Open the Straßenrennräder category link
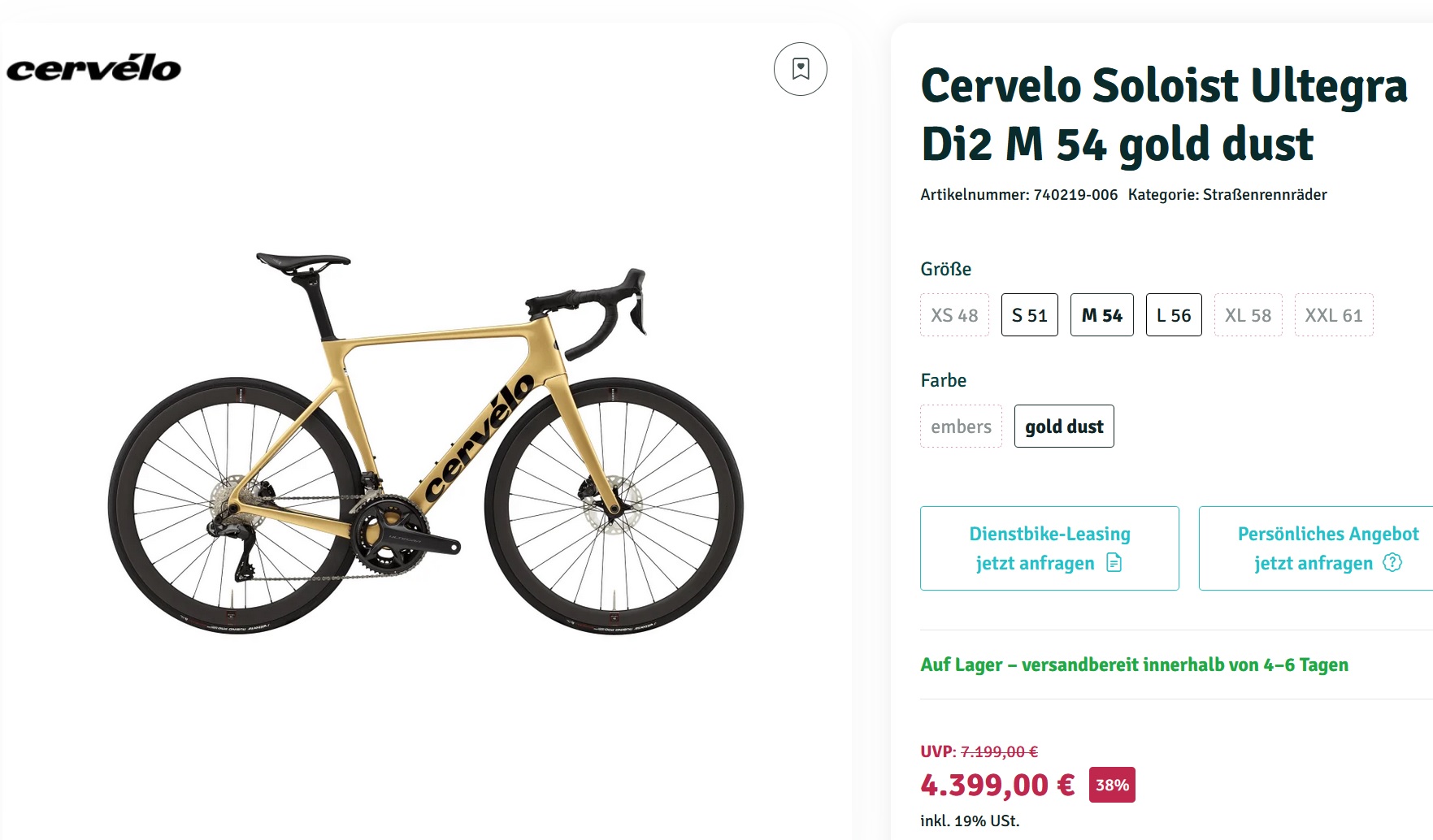This screenshot has width=1433, height=840. tap(1265, 195)
